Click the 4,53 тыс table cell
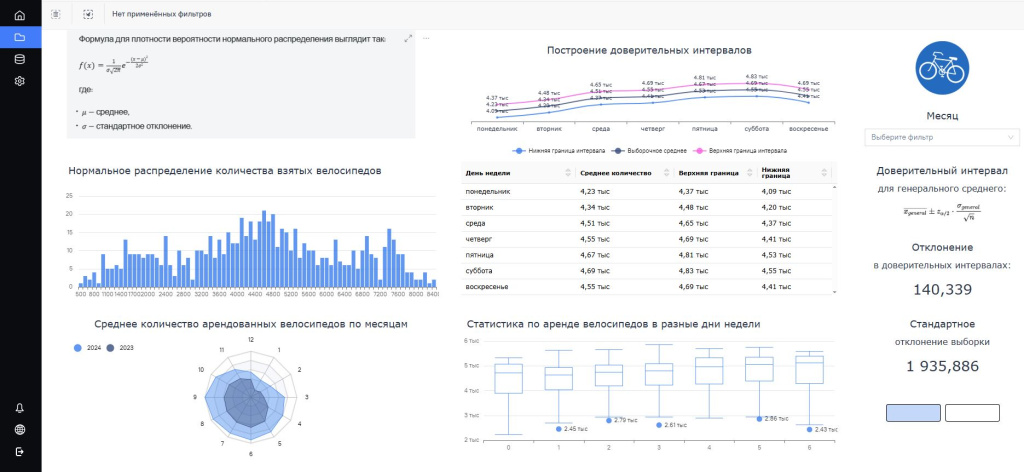1024x472 pixels. (776, 255)
